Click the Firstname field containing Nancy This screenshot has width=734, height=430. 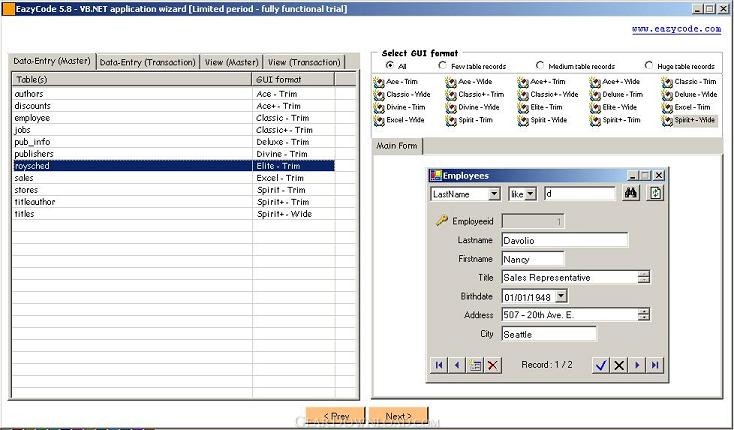(x=533, y=259)
